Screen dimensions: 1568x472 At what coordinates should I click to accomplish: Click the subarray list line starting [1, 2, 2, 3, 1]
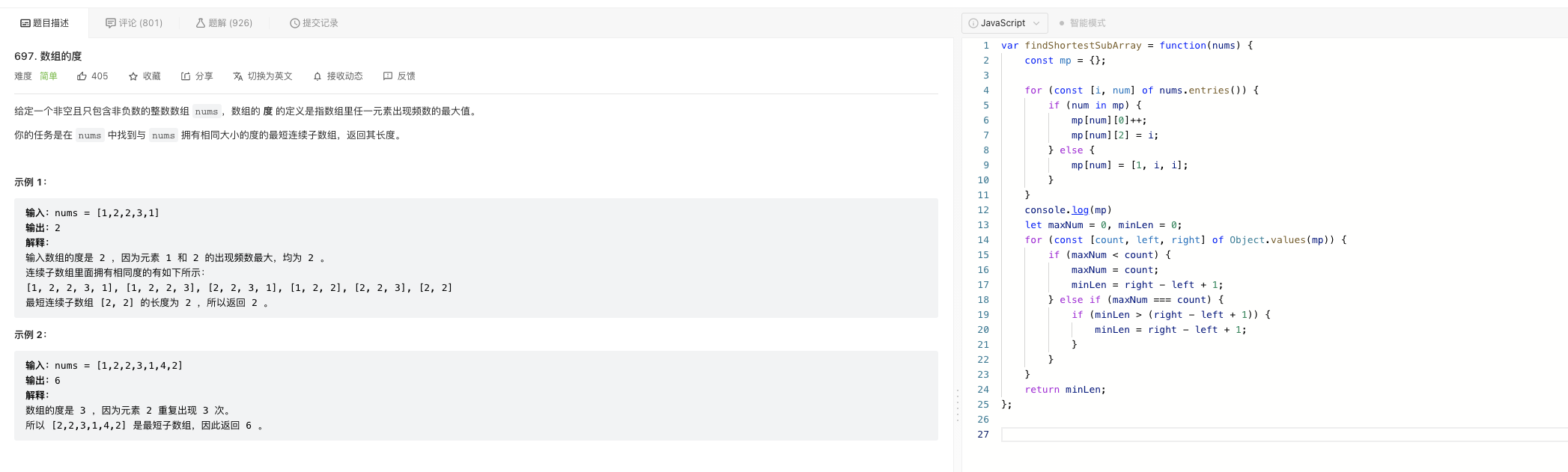point(239,288)
